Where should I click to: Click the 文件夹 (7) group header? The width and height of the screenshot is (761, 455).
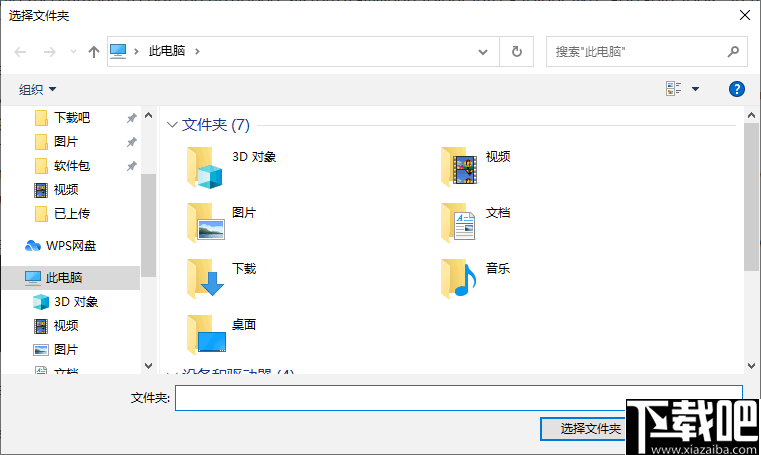[x=215, y=125]
